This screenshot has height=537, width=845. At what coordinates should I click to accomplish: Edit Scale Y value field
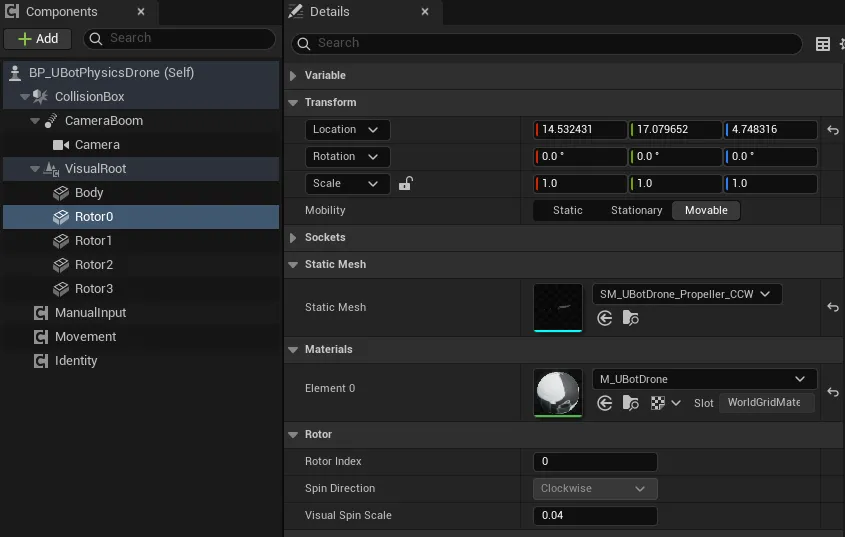[675, 183]
